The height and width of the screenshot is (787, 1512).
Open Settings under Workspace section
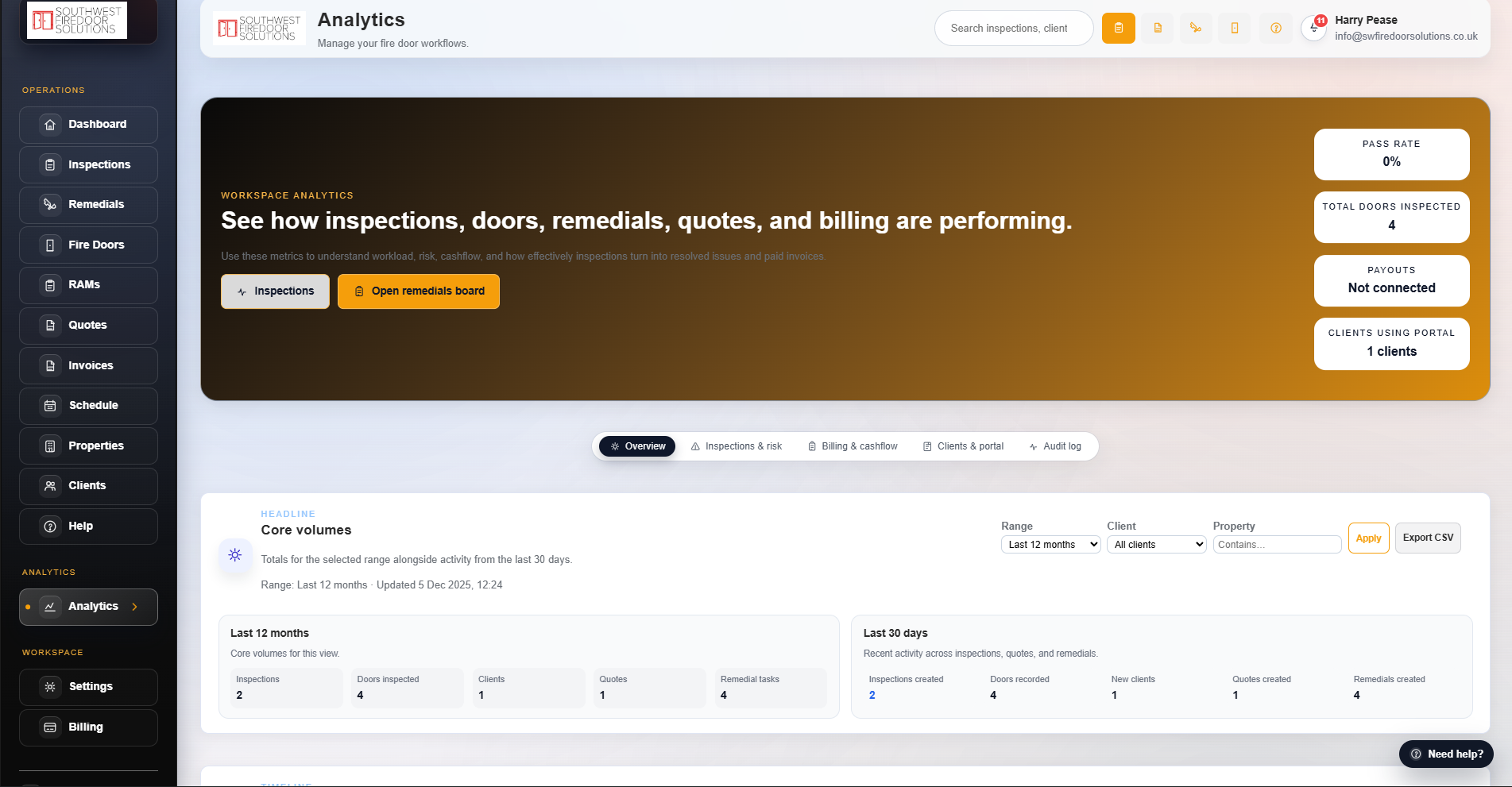pyautogui.click(x=88, y=686)
